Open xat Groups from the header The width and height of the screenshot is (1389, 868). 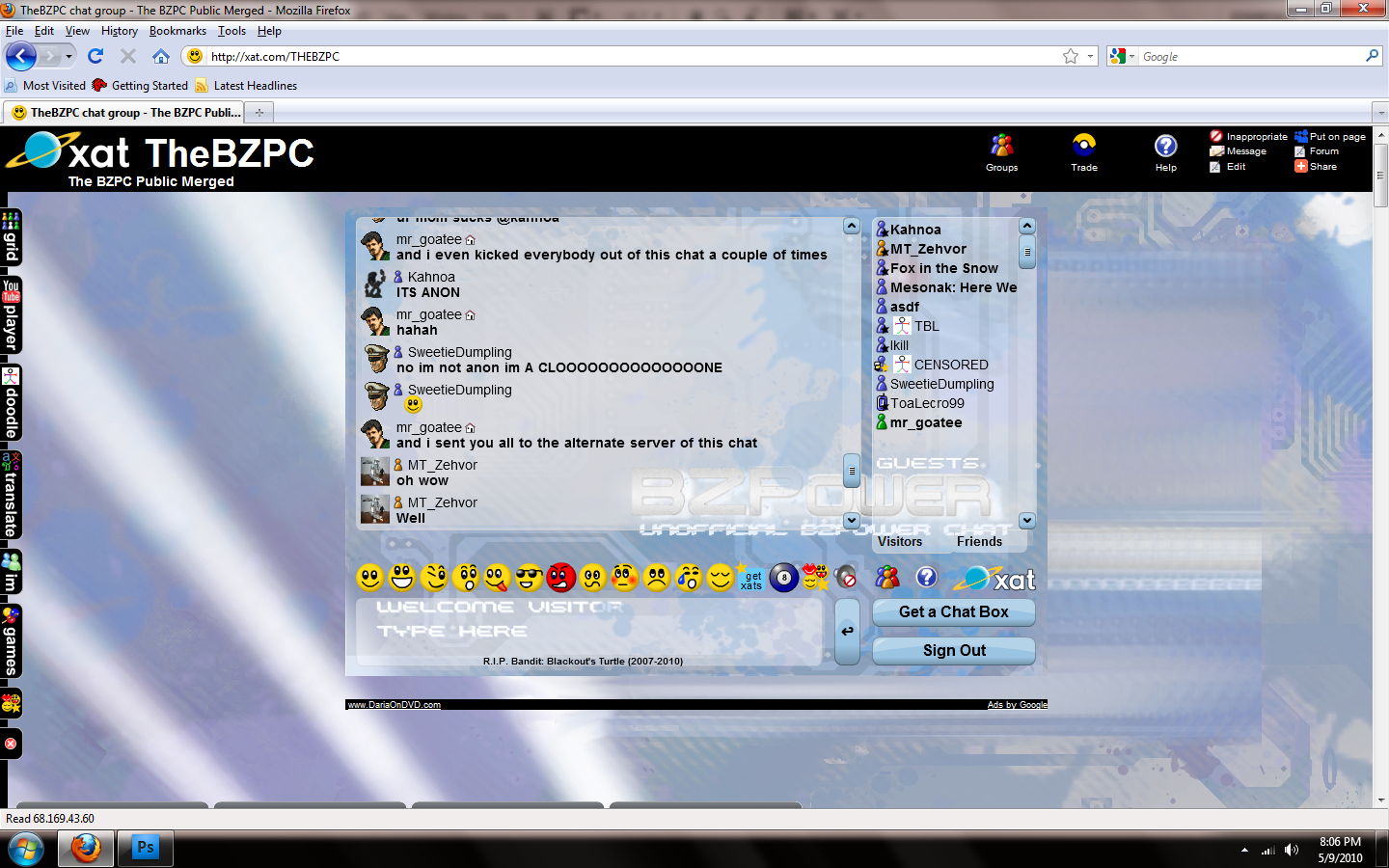(1001, 152)
